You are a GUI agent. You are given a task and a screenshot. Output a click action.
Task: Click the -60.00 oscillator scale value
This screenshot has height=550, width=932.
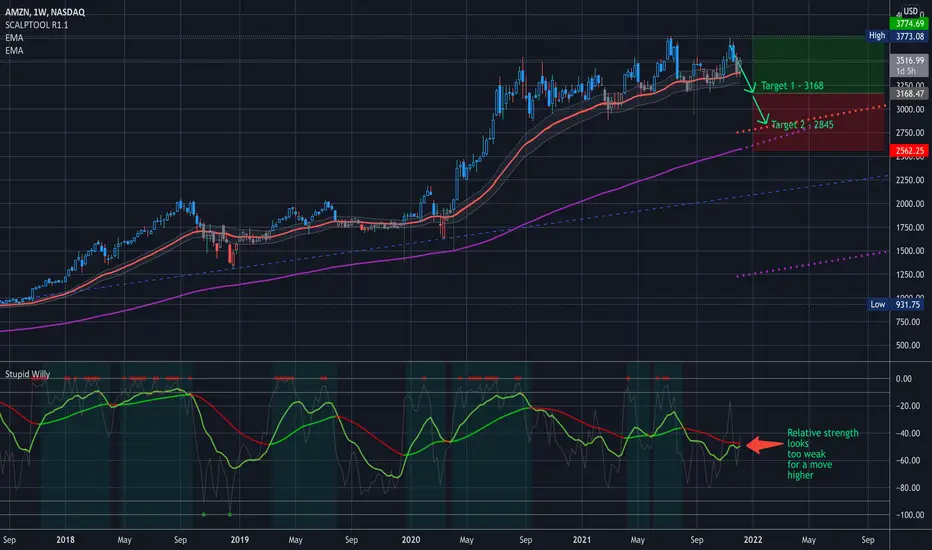point(908,460)
